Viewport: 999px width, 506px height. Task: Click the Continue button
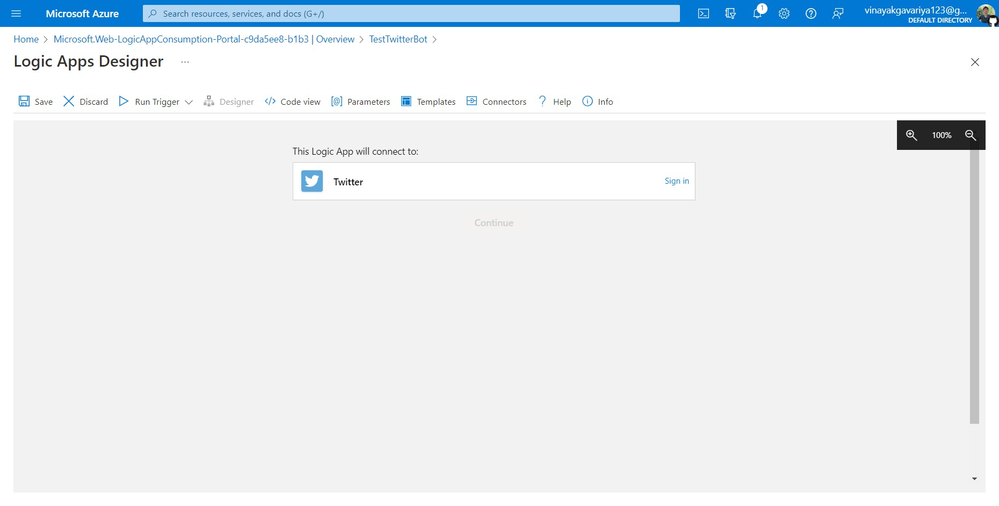[x=494, y=223]
